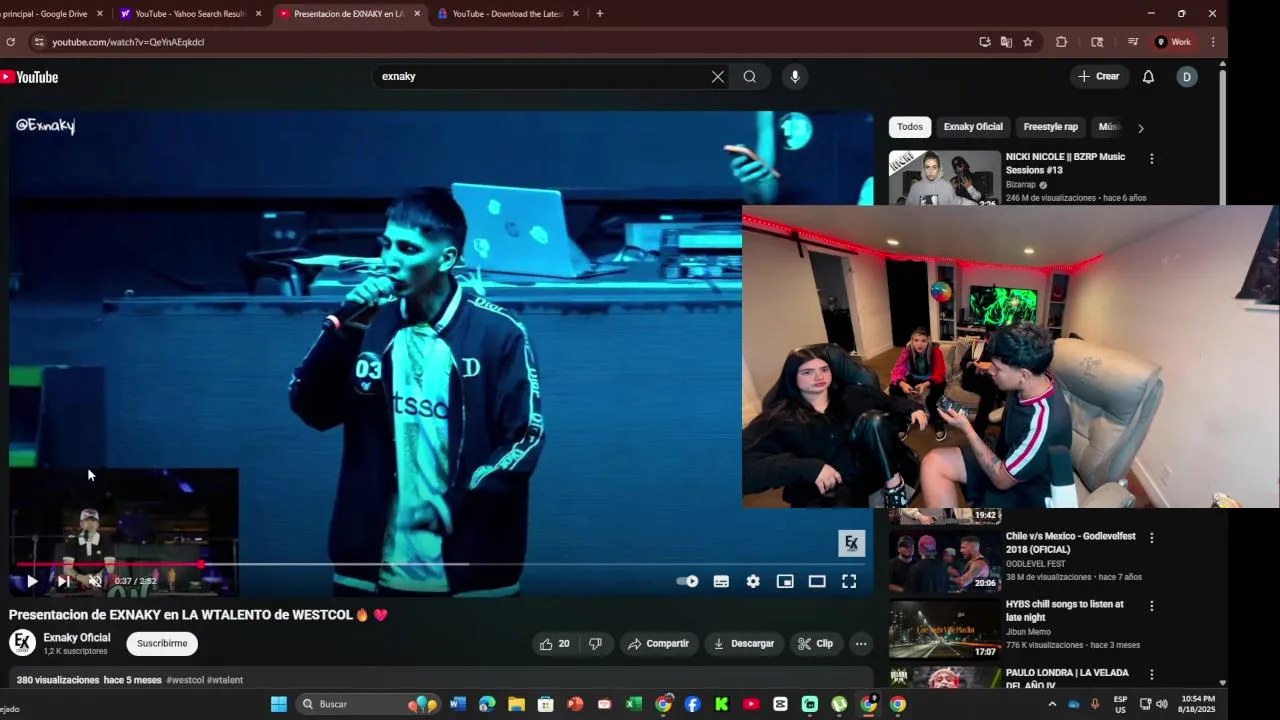Open options for Chile v/s Mexico video
Image resolution: width=1280 pixels, height=720 pixels.
1151,538
